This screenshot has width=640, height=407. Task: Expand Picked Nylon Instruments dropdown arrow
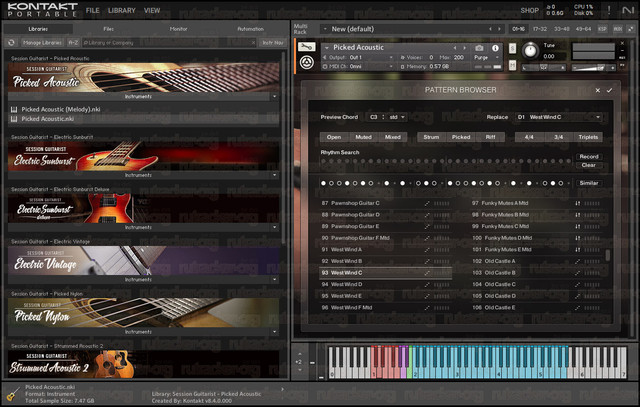click(x=274, y=332)
